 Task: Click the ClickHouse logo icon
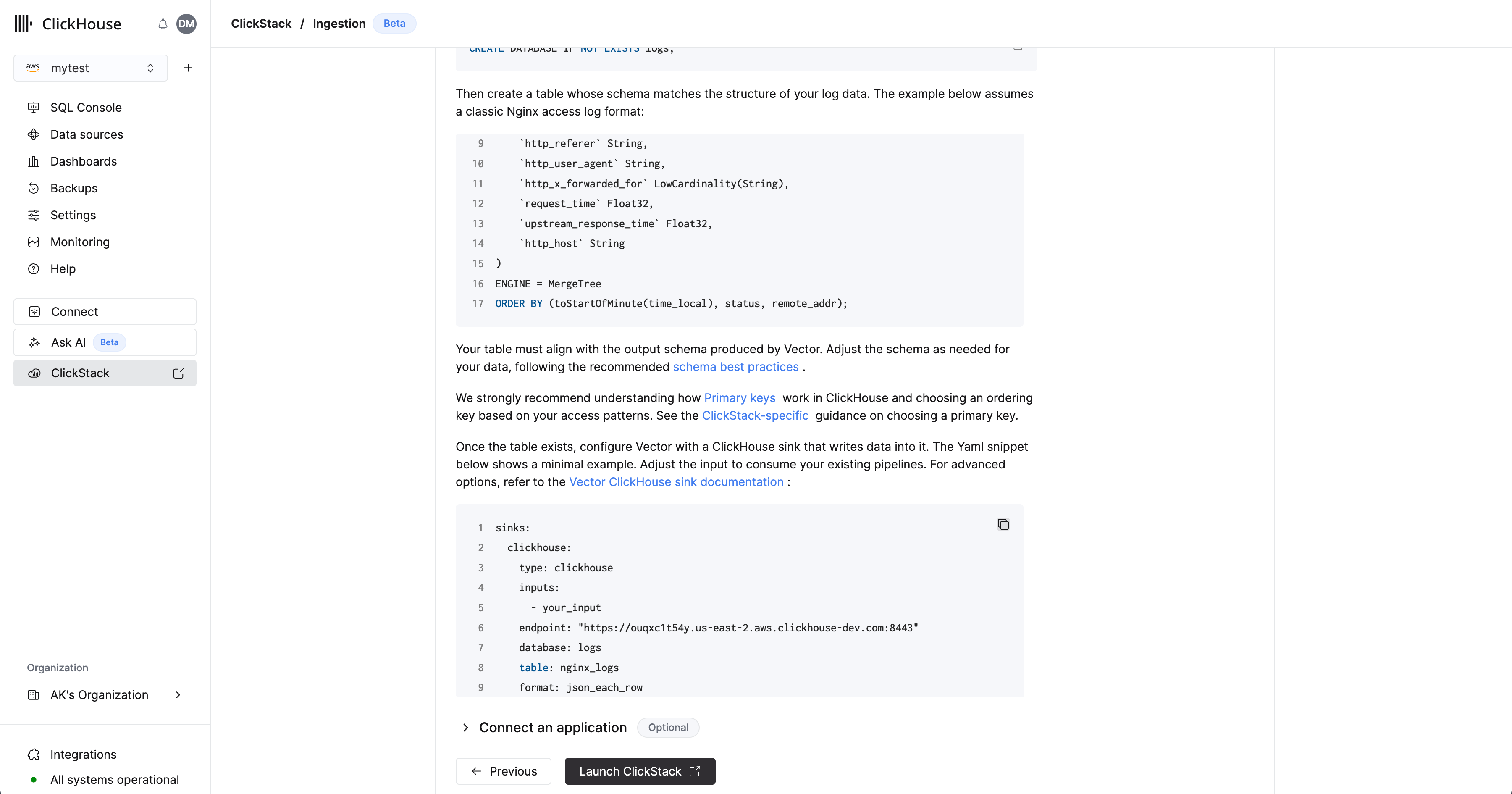[23, 24]
